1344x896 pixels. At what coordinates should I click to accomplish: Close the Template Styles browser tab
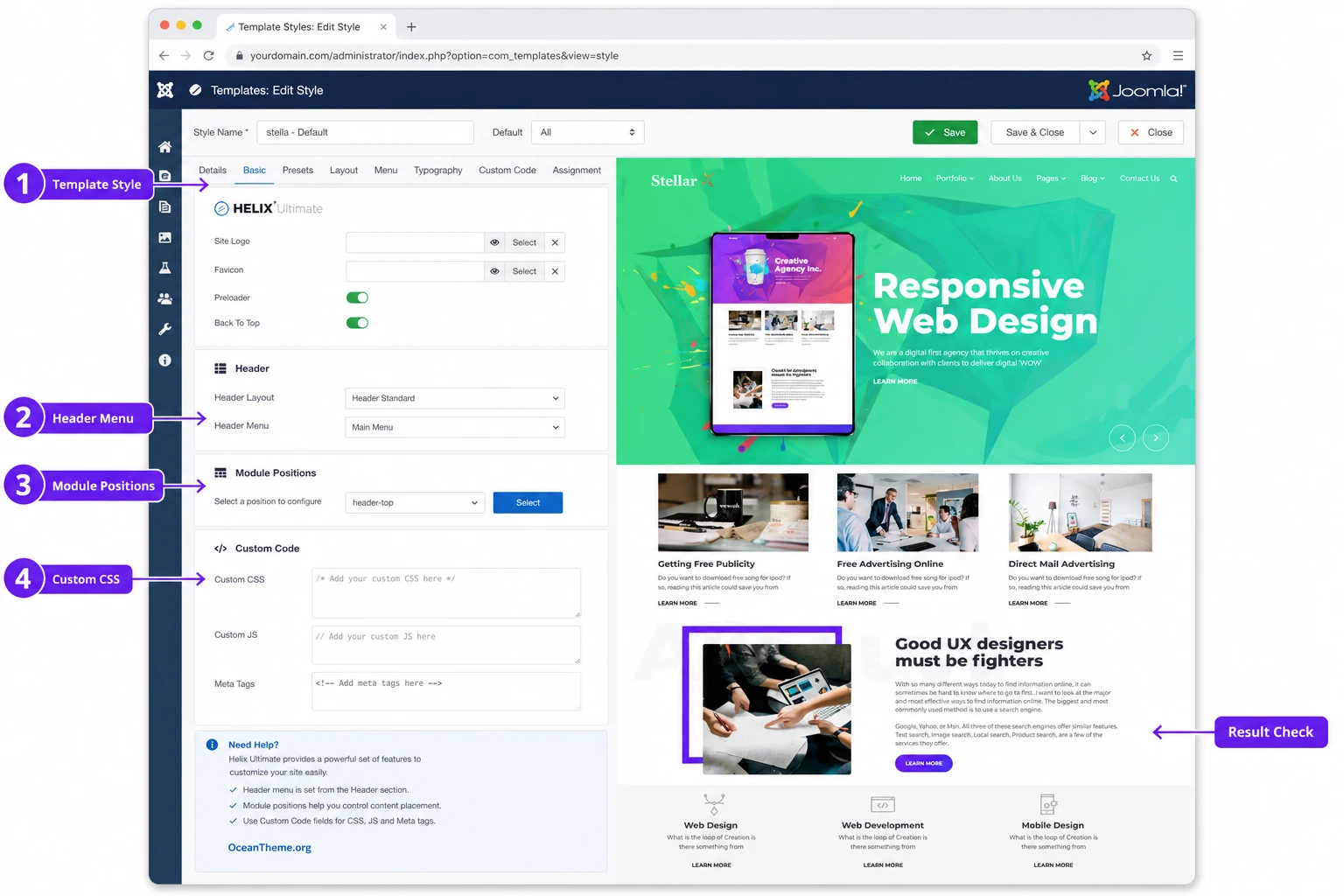[x=383, y=27]
